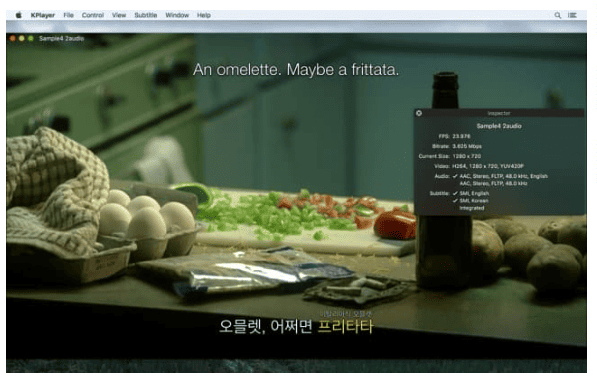Click the Sample4 2audio heading in Inspector

pos(499,126)
